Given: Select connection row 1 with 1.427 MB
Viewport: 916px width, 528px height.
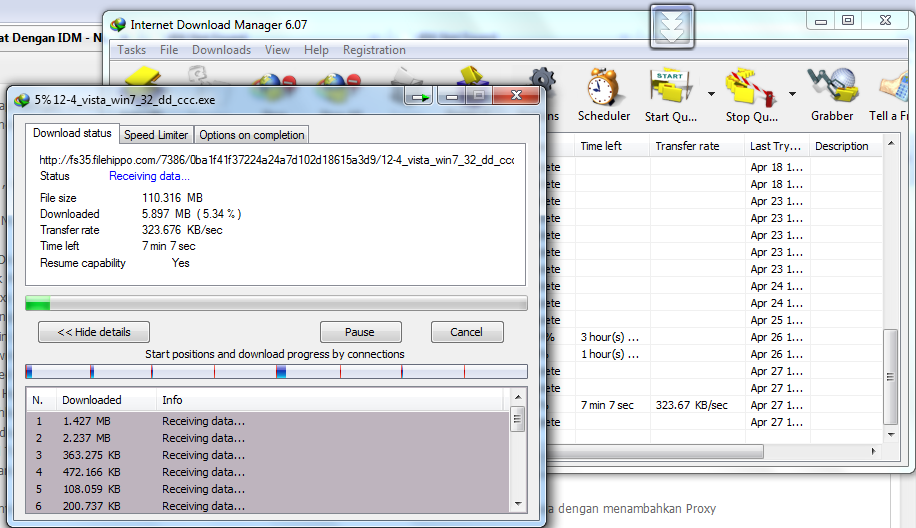Looking at the screenshot, I should pyautogui.click(x=268, y=421).
